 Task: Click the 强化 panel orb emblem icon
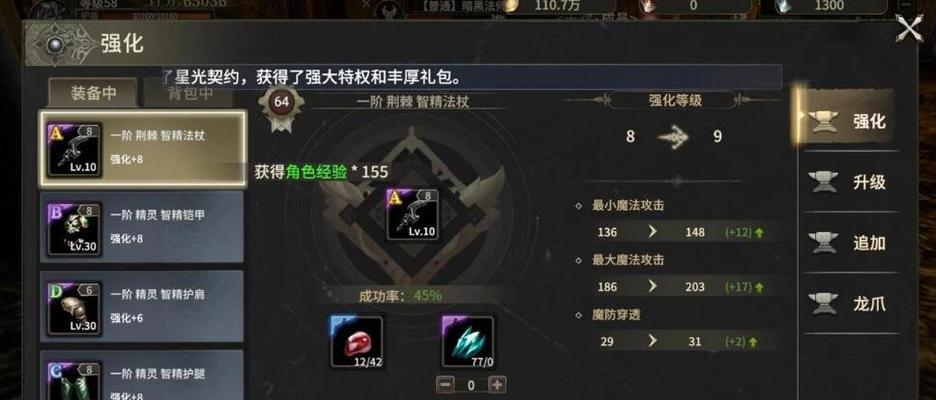tap(58, 44)
